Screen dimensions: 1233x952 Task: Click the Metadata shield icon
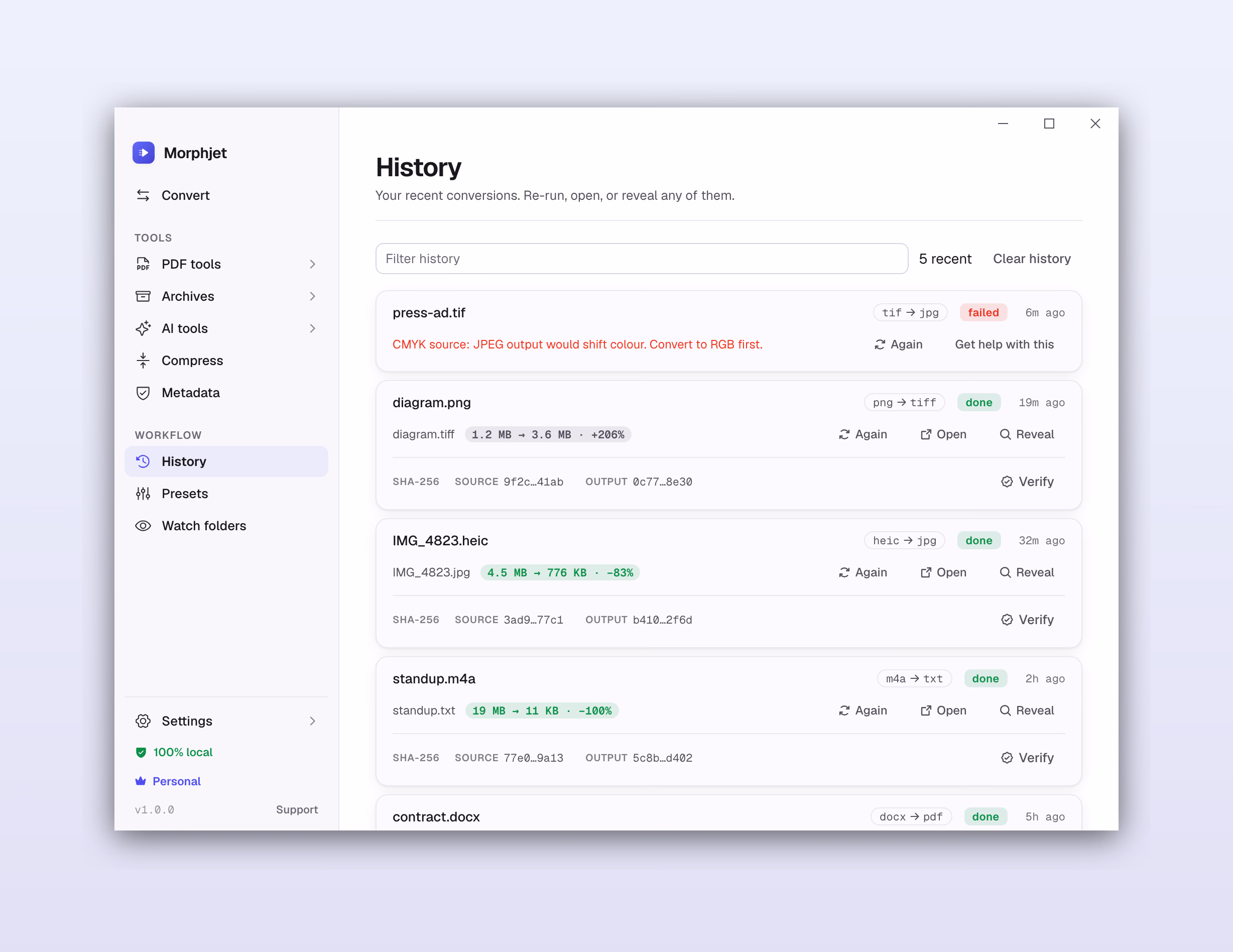tap(144, 393)
